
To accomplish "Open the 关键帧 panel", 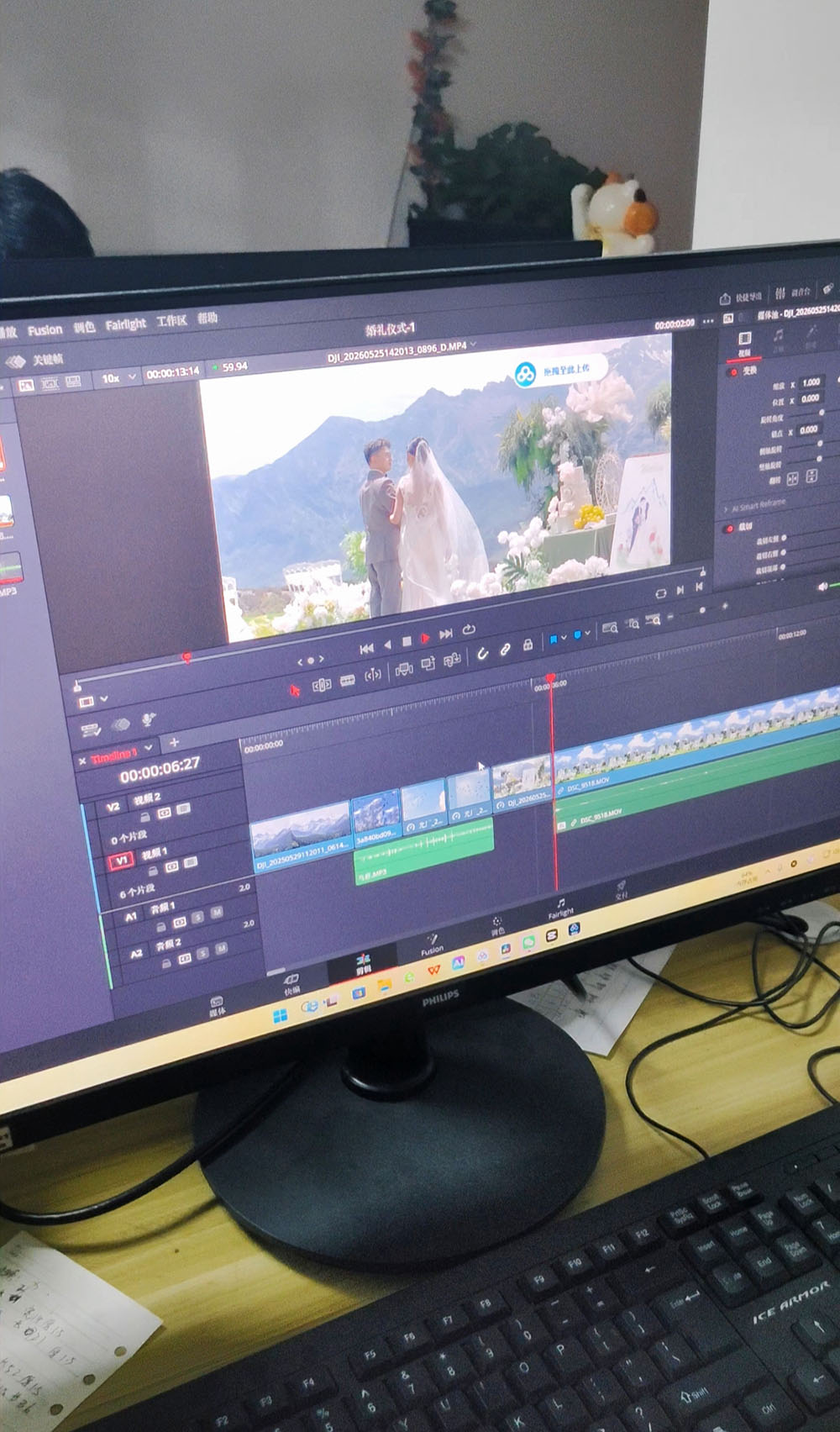I will [37, 361].
